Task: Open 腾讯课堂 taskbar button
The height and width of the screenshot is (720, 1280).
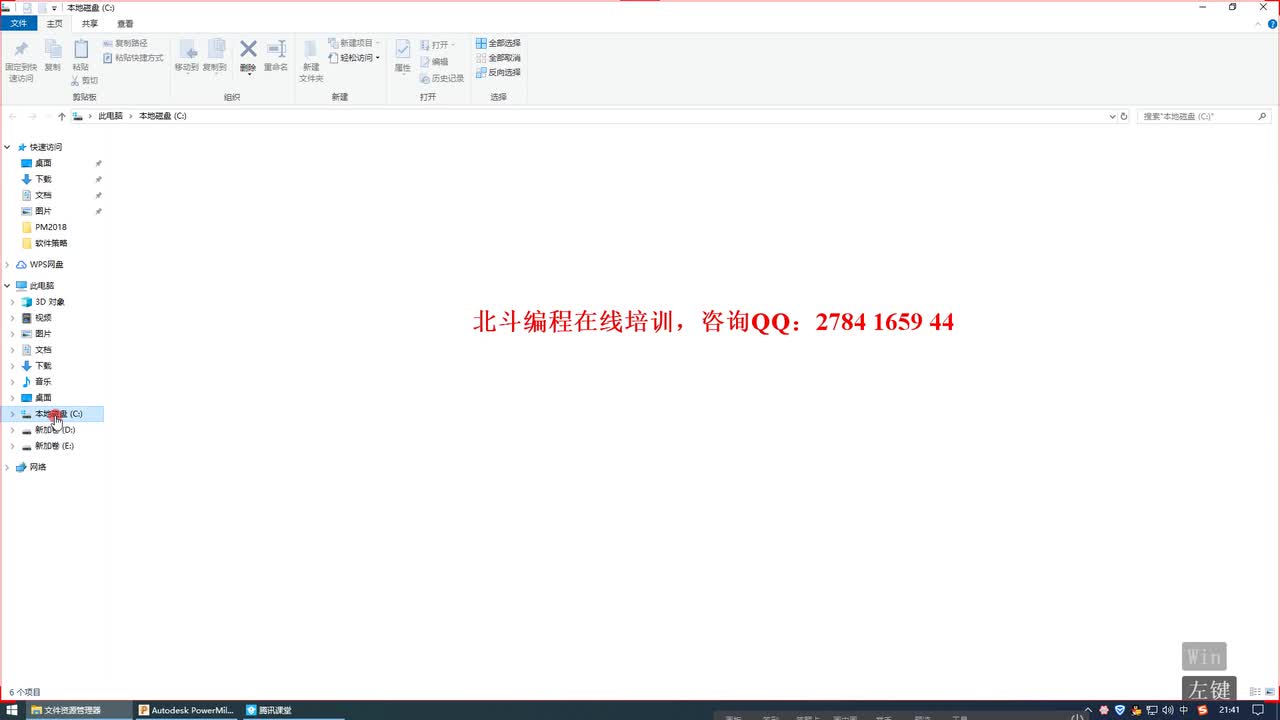Action: [292, 710]
